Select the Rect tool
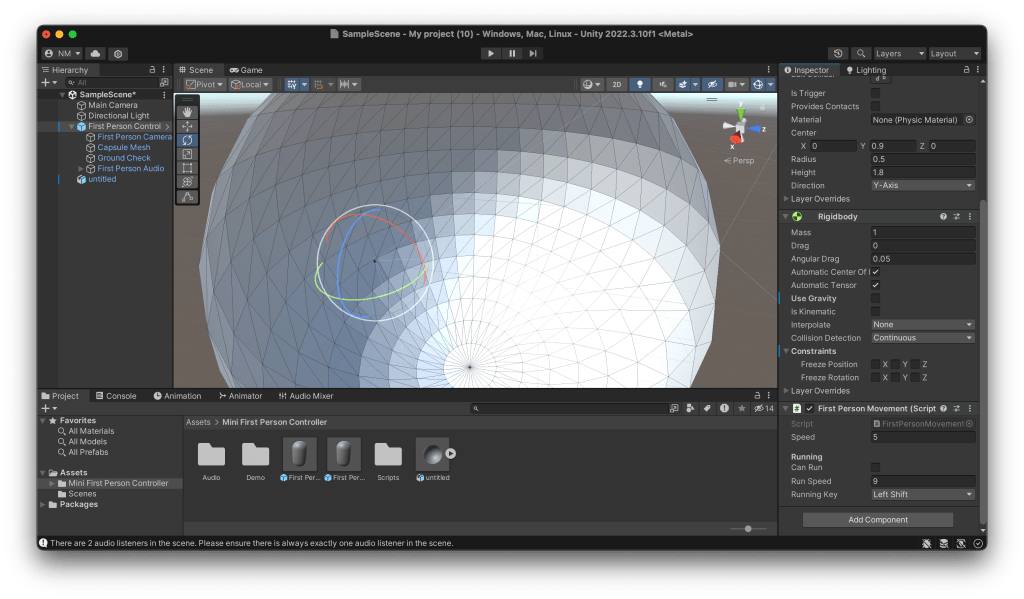 click(187, 168)
